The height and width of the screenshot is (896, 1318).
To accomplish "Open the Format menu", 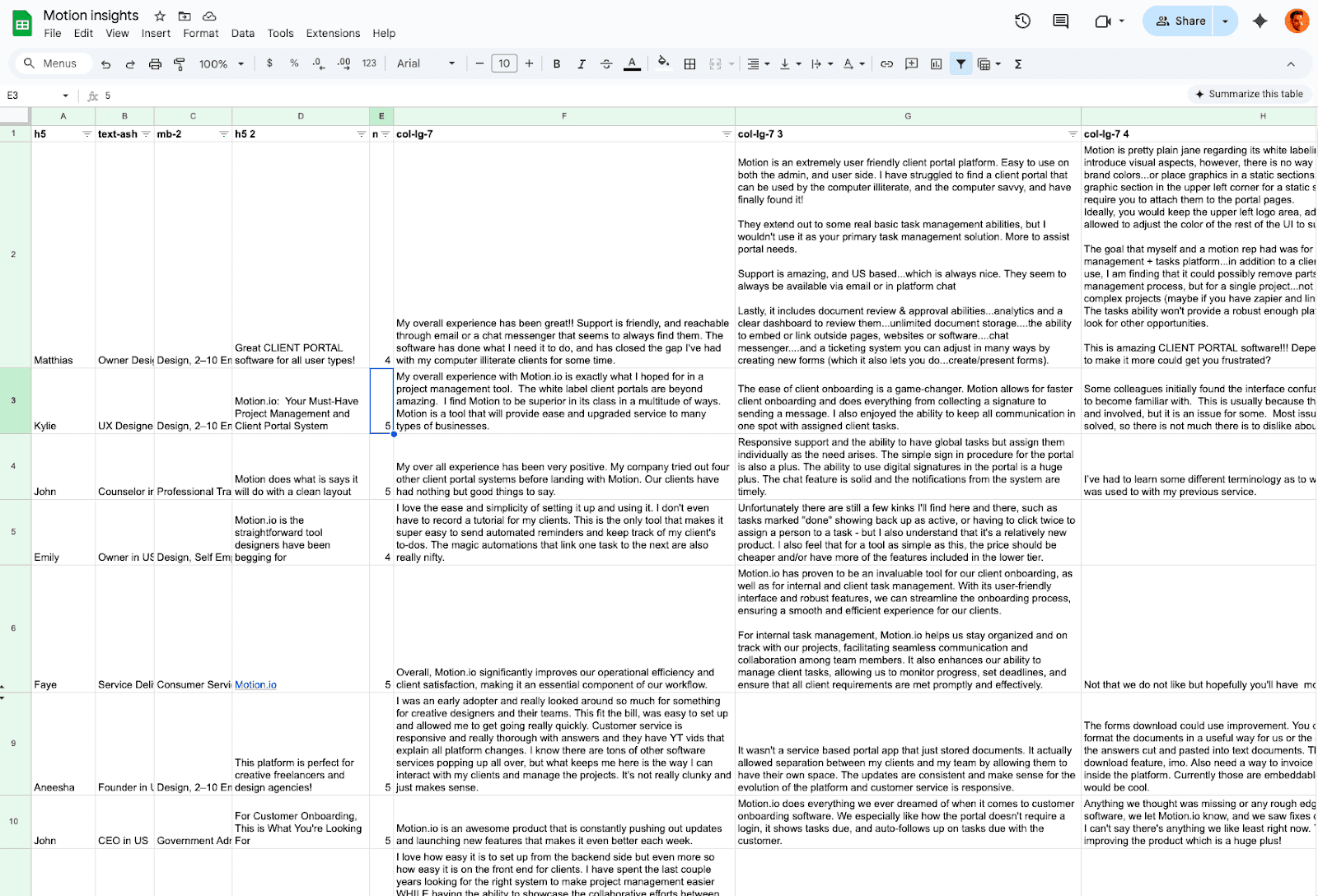I will tap(201, 34).
